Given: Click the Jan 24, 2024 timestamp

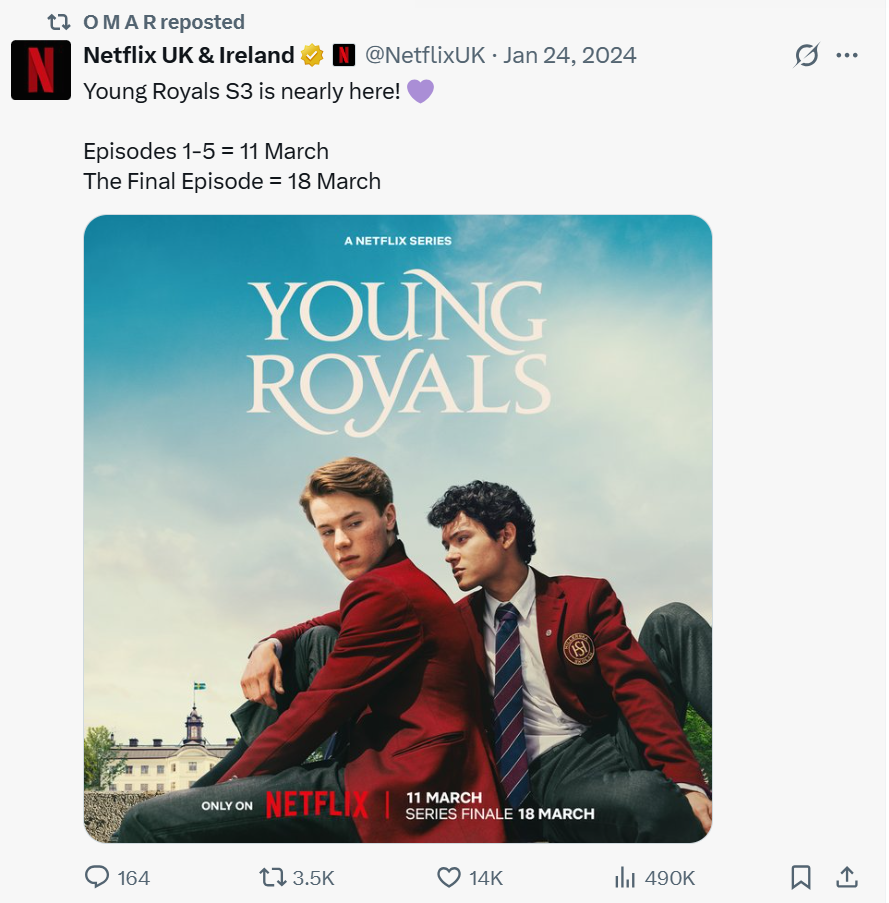Looking at the screenshot, I should (x=569, y=55).
